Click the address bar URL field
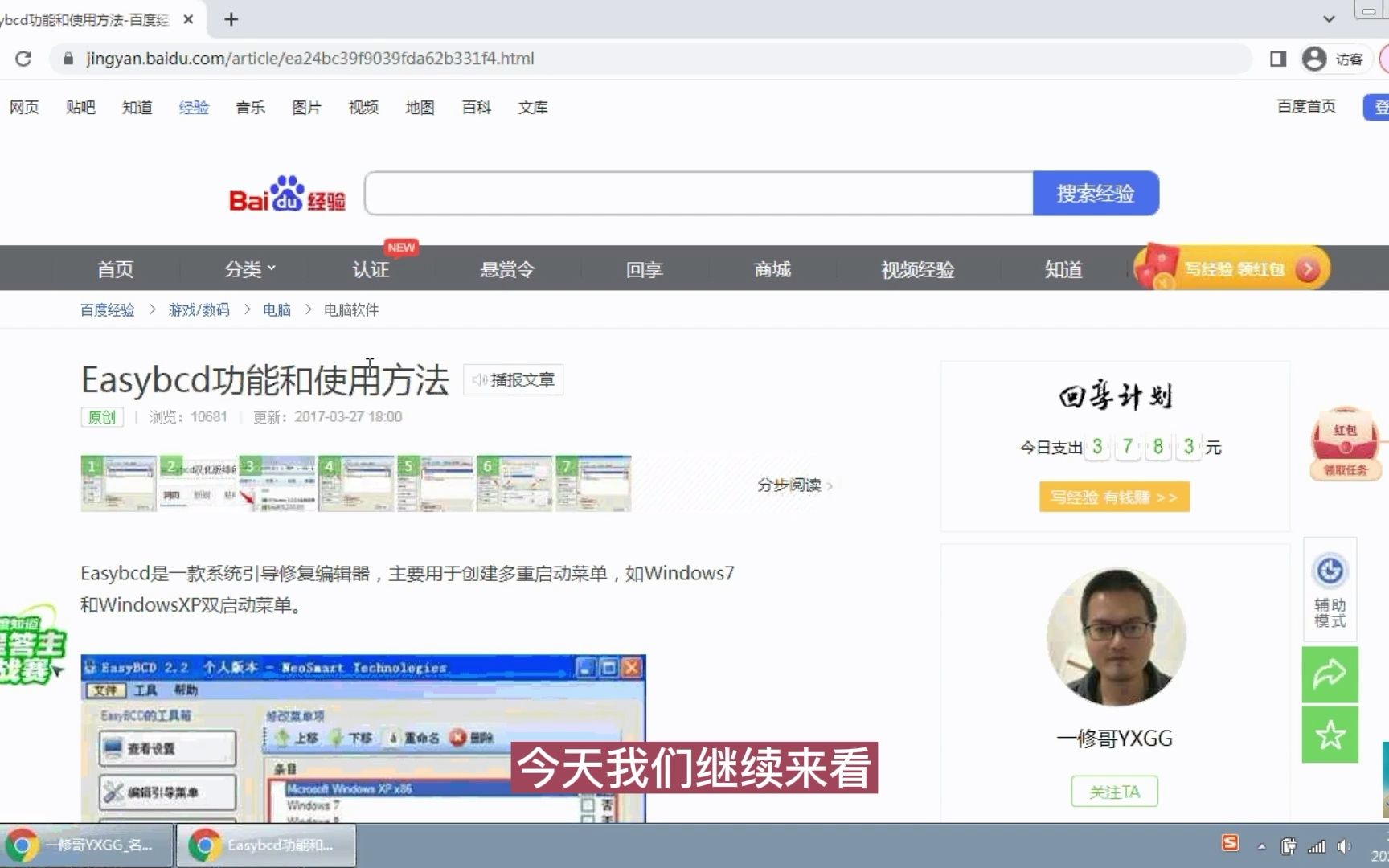The width and height of the screenshot is (1389, 868). click(x=651, y=59)
